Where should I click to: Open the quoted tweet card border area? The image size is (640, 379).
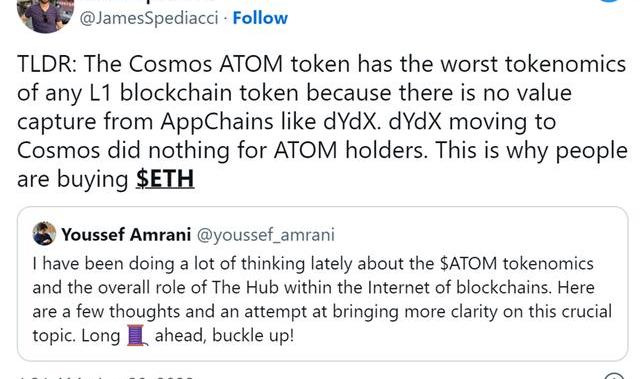pyautogui.click(x=322, y=284)
